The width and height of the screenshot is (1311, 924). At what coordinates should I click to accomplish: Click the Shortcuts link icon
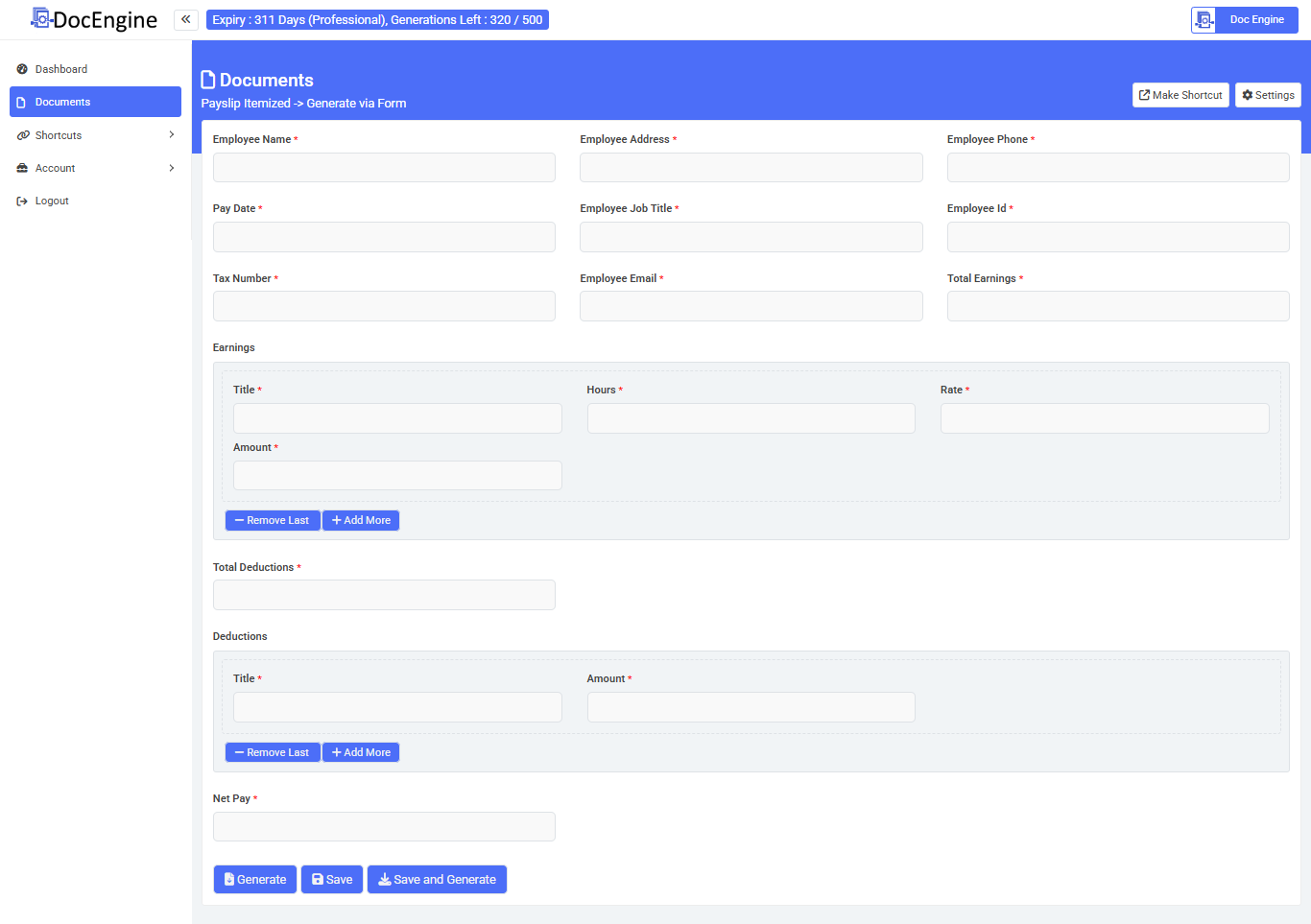[x=22, y=135]
